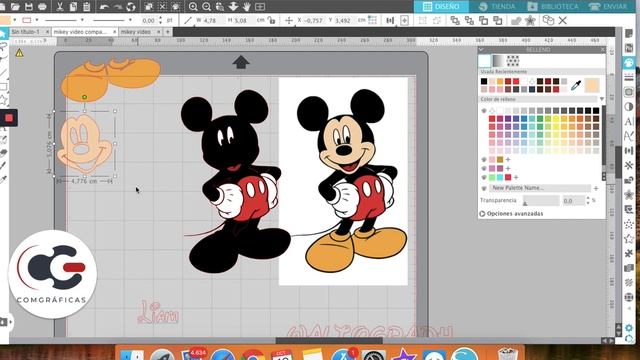Viewport: 640px width, 360px height.
Task: Click the Weld star icon in toolbar
Action: click(x=530, y=20)
